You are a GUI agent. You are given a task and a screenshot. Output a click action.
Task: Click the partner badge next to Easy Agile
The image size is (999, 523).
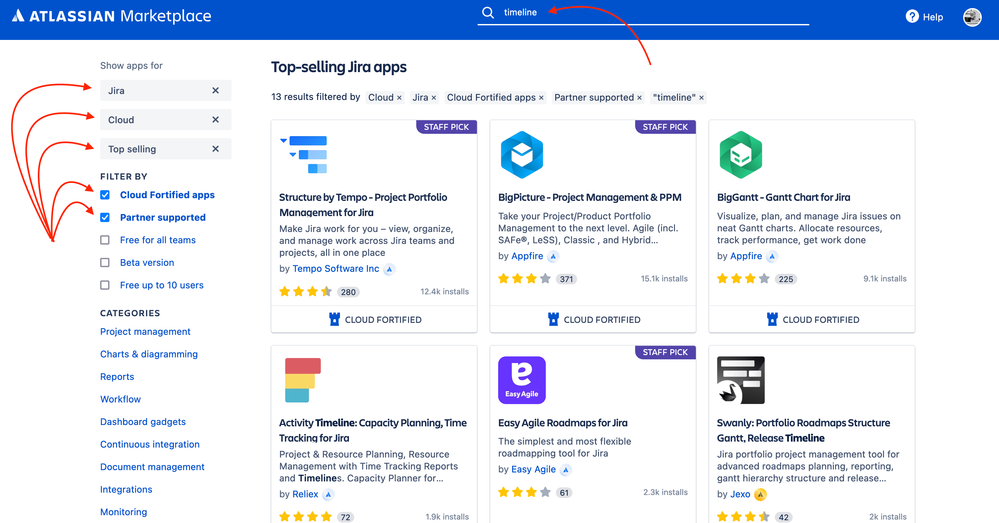[566, 470]
